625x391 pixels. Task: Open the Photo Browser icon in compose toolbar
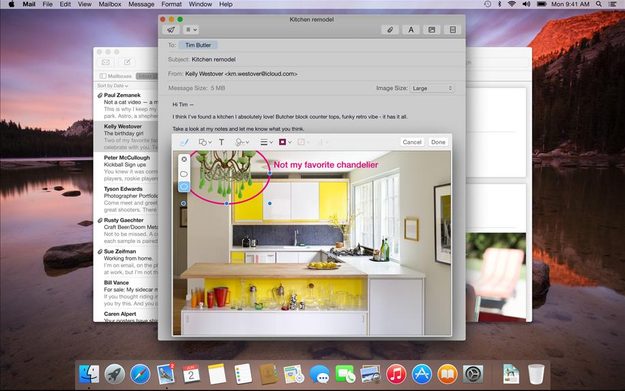[x=432, y=29]
